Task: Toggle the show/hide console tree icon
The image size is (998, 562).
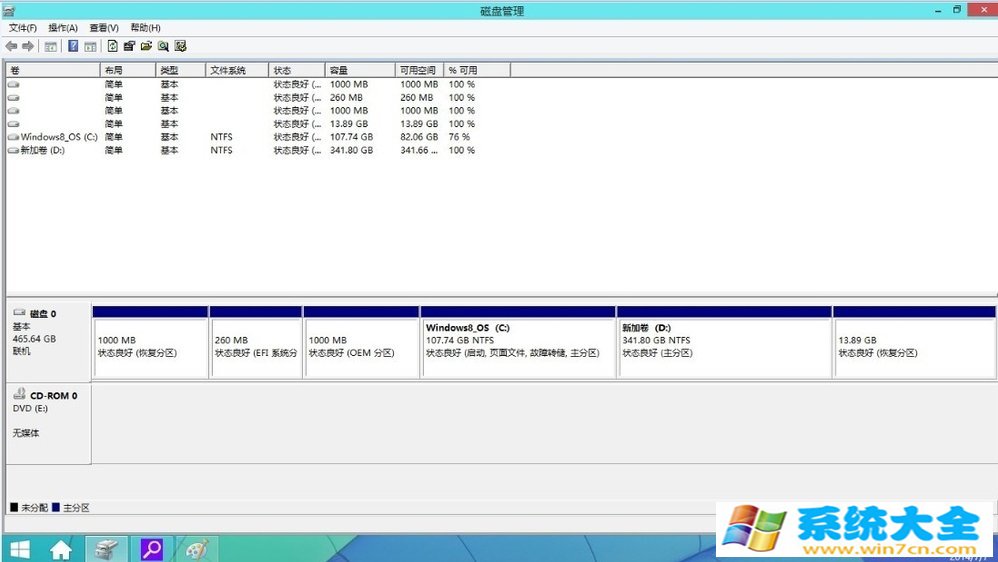Action: [51, 46]
